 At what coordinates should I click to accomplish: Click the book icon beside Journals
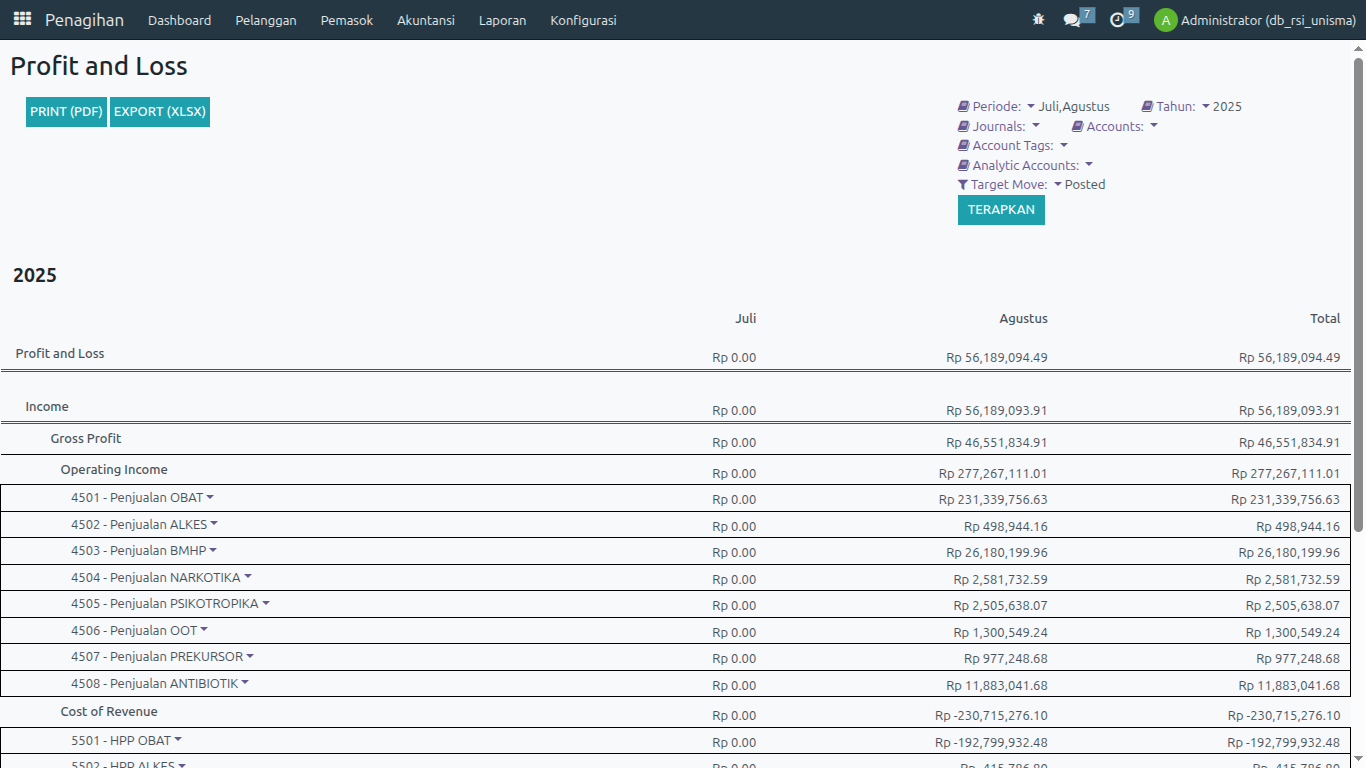[964, 127]
